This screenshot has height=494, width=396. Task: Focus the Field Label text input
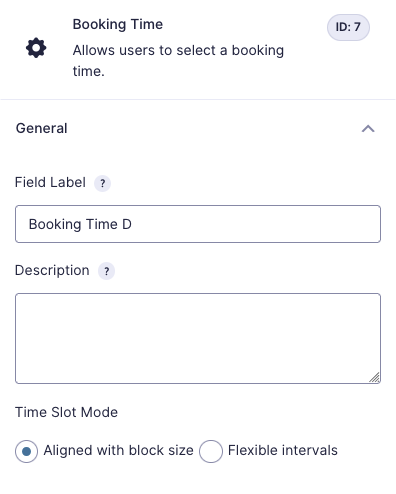pos(198,224)
